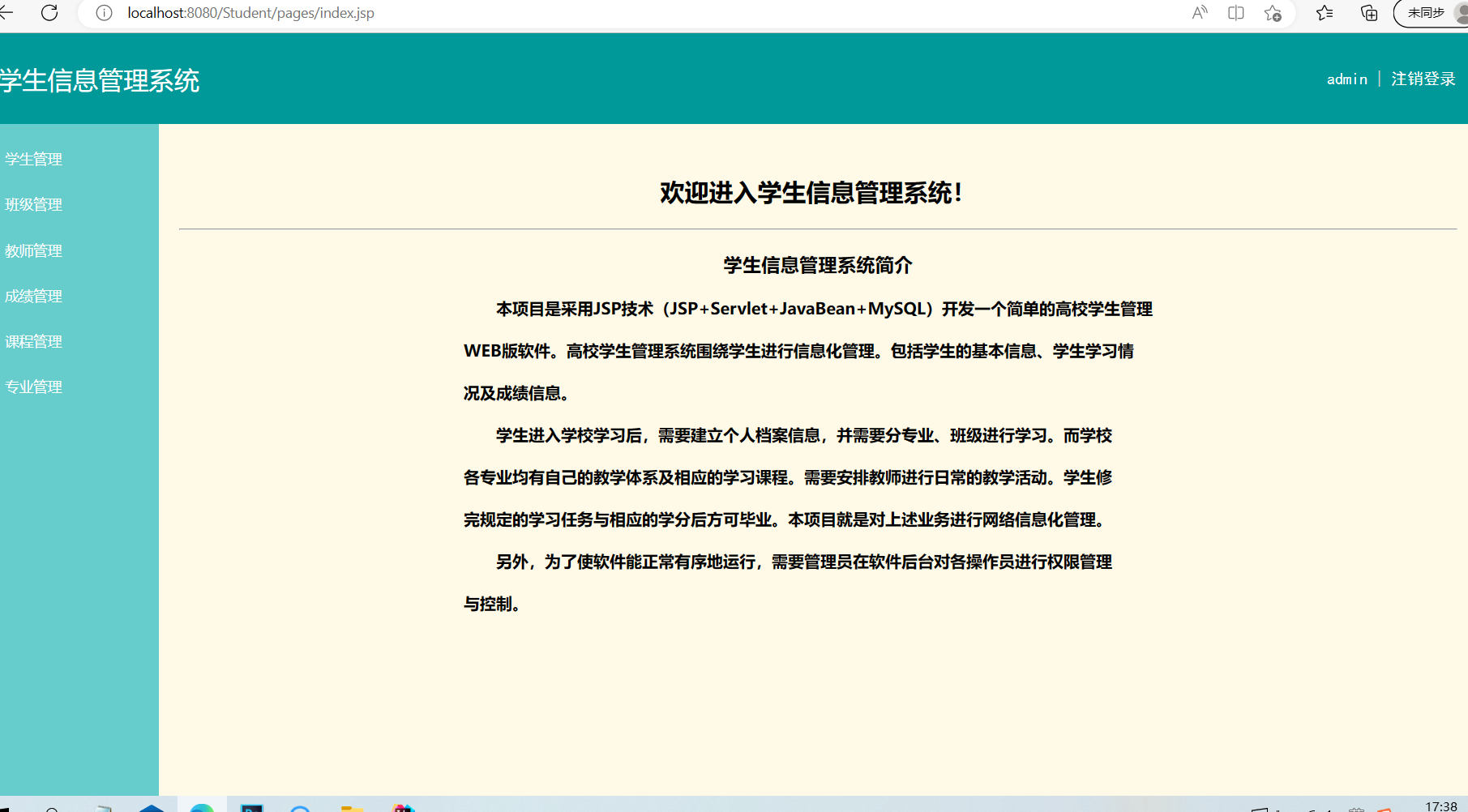The width and height of the screenshot is (1468, 812).
Task: Open 专业管理 in the sidebar
Action: (33, 387)
